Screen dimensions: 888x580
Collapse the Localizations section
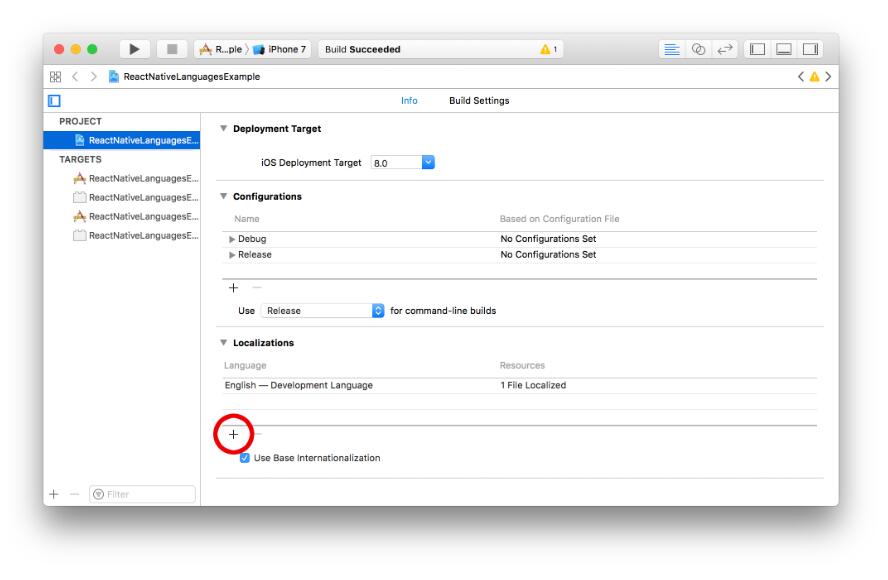[224, 343]
